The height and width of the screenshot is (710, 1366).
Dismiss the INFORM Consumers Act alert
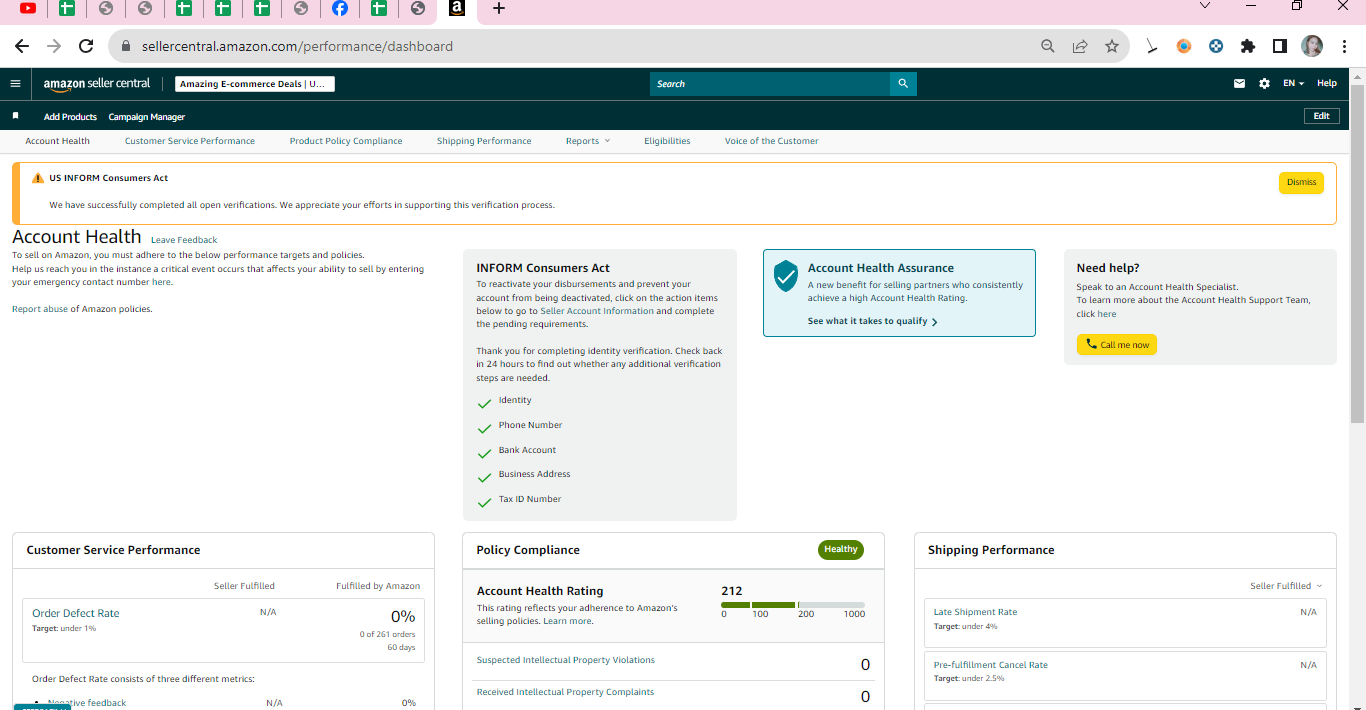coord(1301,183)
